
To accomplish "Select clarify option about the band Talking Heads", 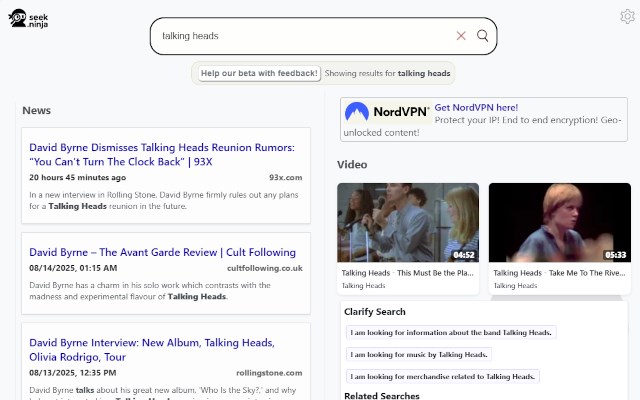I will point(451,333).
